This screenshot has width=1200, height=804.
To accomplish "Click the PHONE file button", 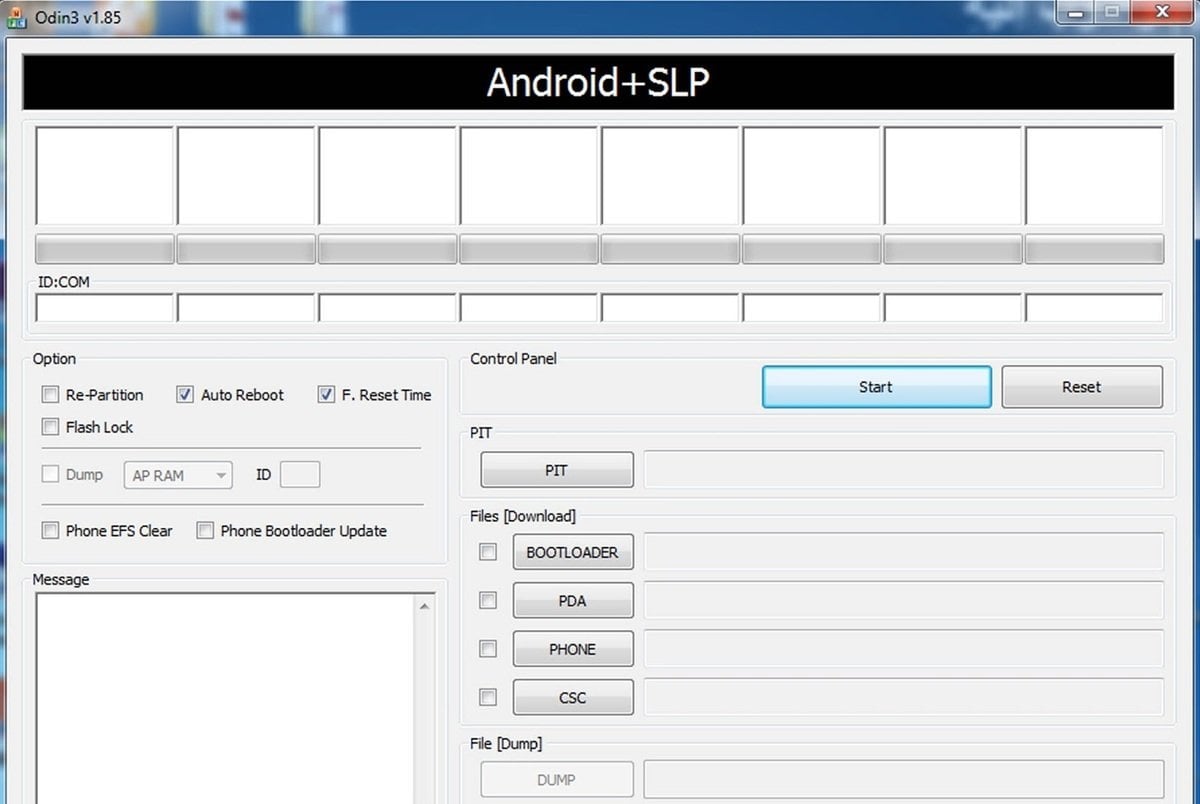I will 573,649.
